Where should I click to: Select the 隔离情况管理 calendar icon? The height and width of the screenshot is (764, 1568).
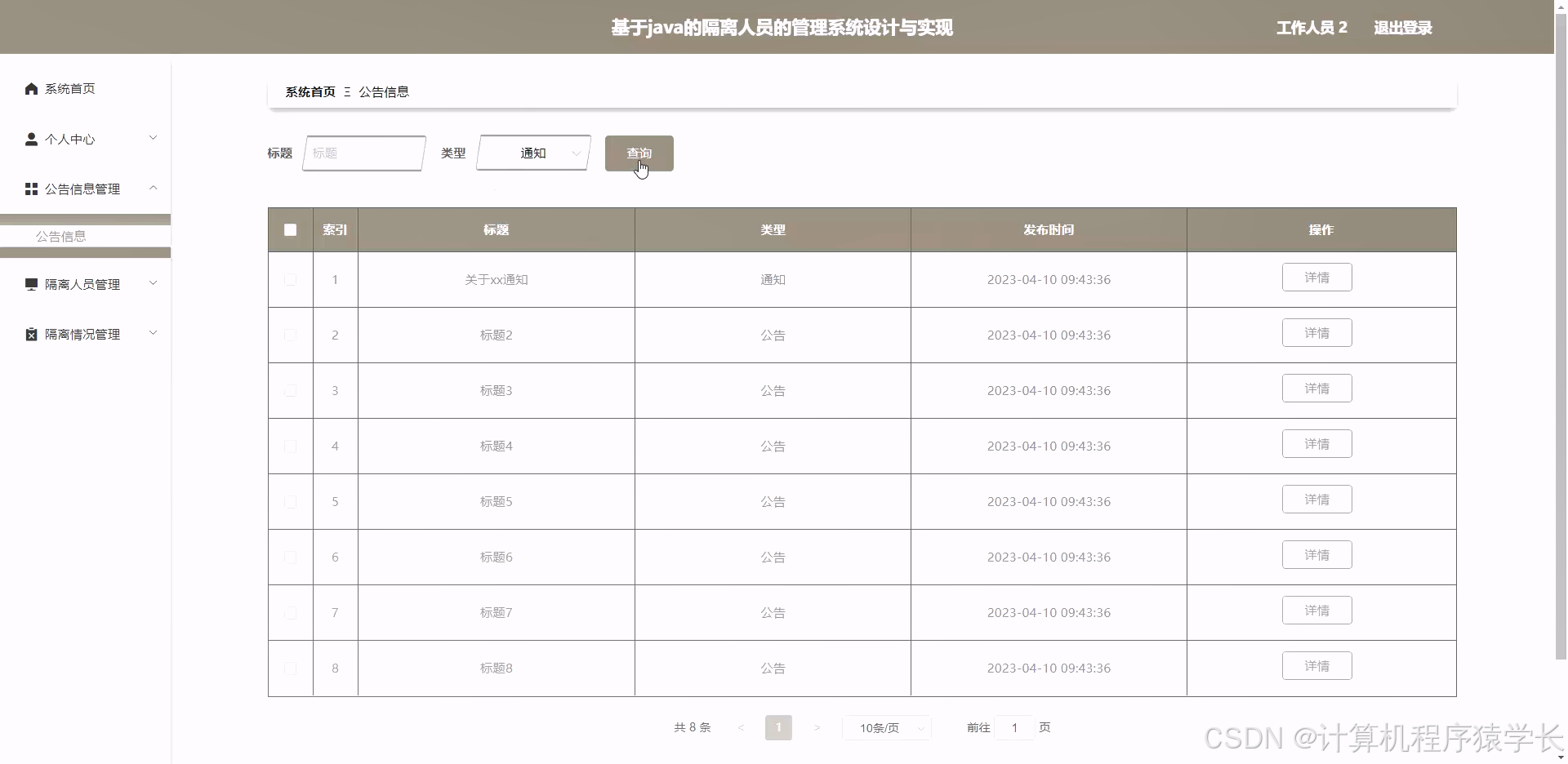coord(31,333)
